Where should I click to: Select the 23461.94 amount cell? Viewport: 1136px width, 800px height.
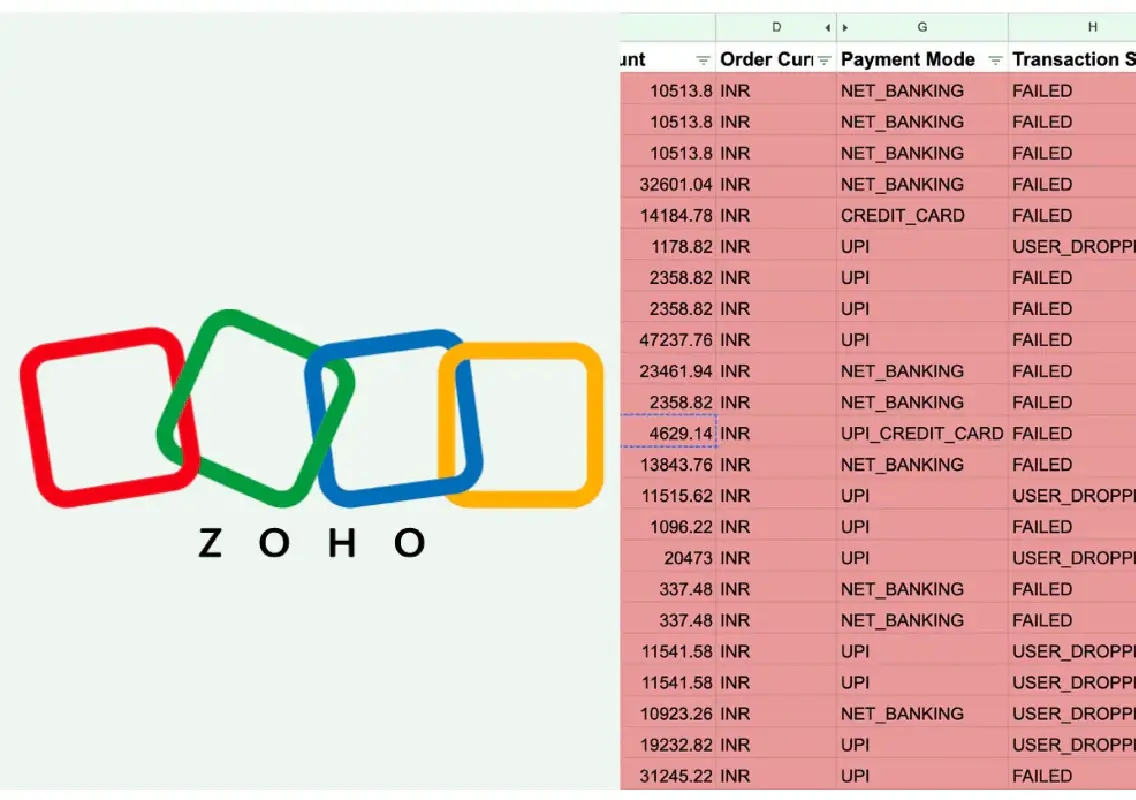tap(668, 371)
